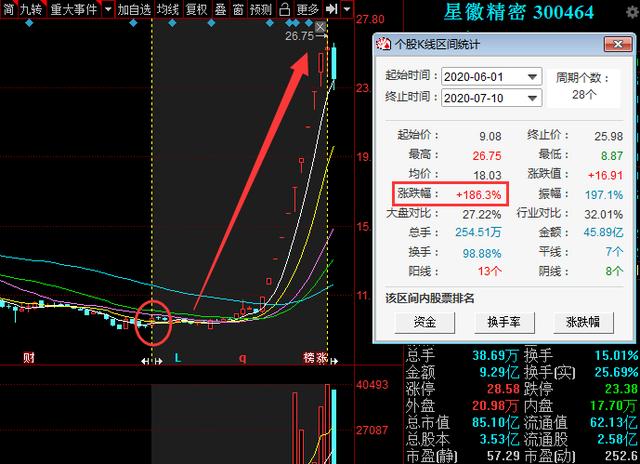This screenshot has height=464, width=640.
Task: Click the 涨 marker below the chart
Action: 322,358
